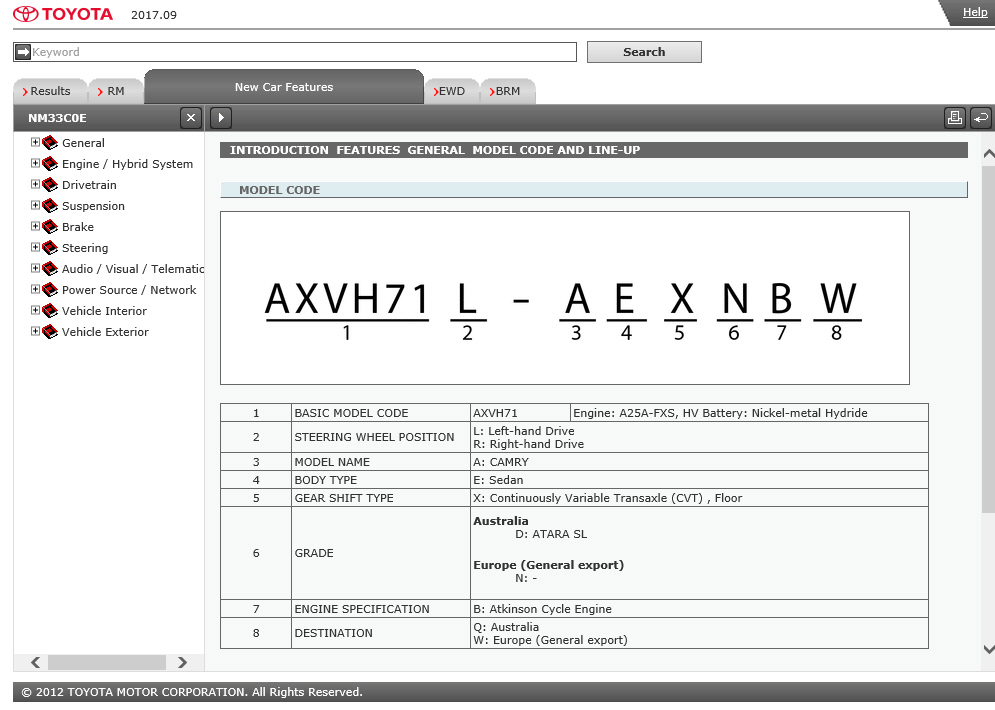Screen dimensions: 995x710
Task: Click the 'E: Sedan' cell
Action: click(x=699, y=480)
